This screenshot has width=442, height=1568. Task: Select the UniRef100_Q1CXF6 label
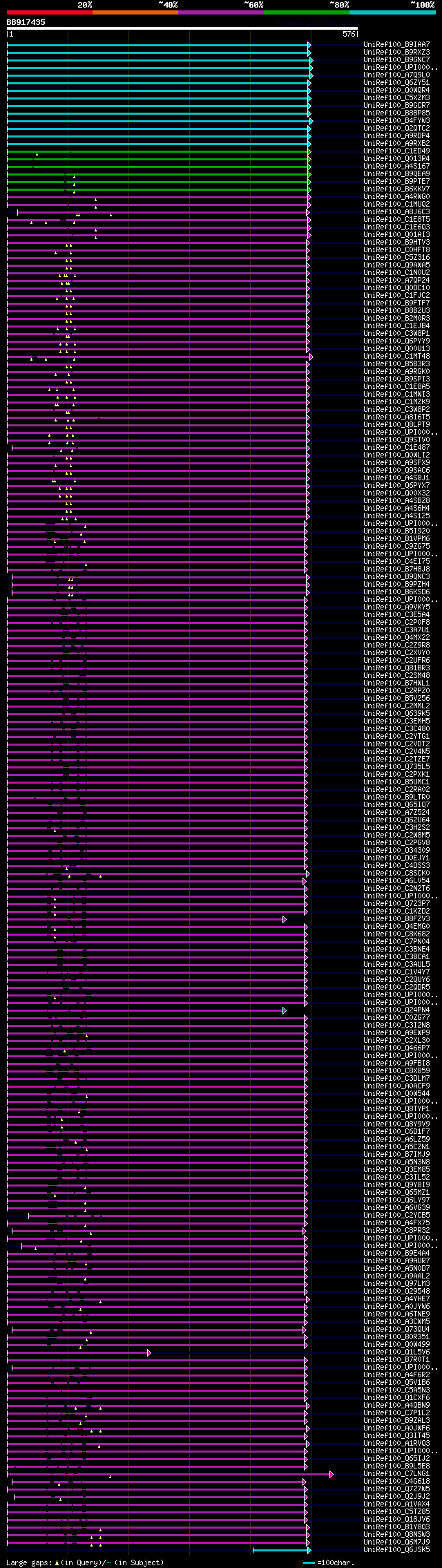click(396, 1397)
